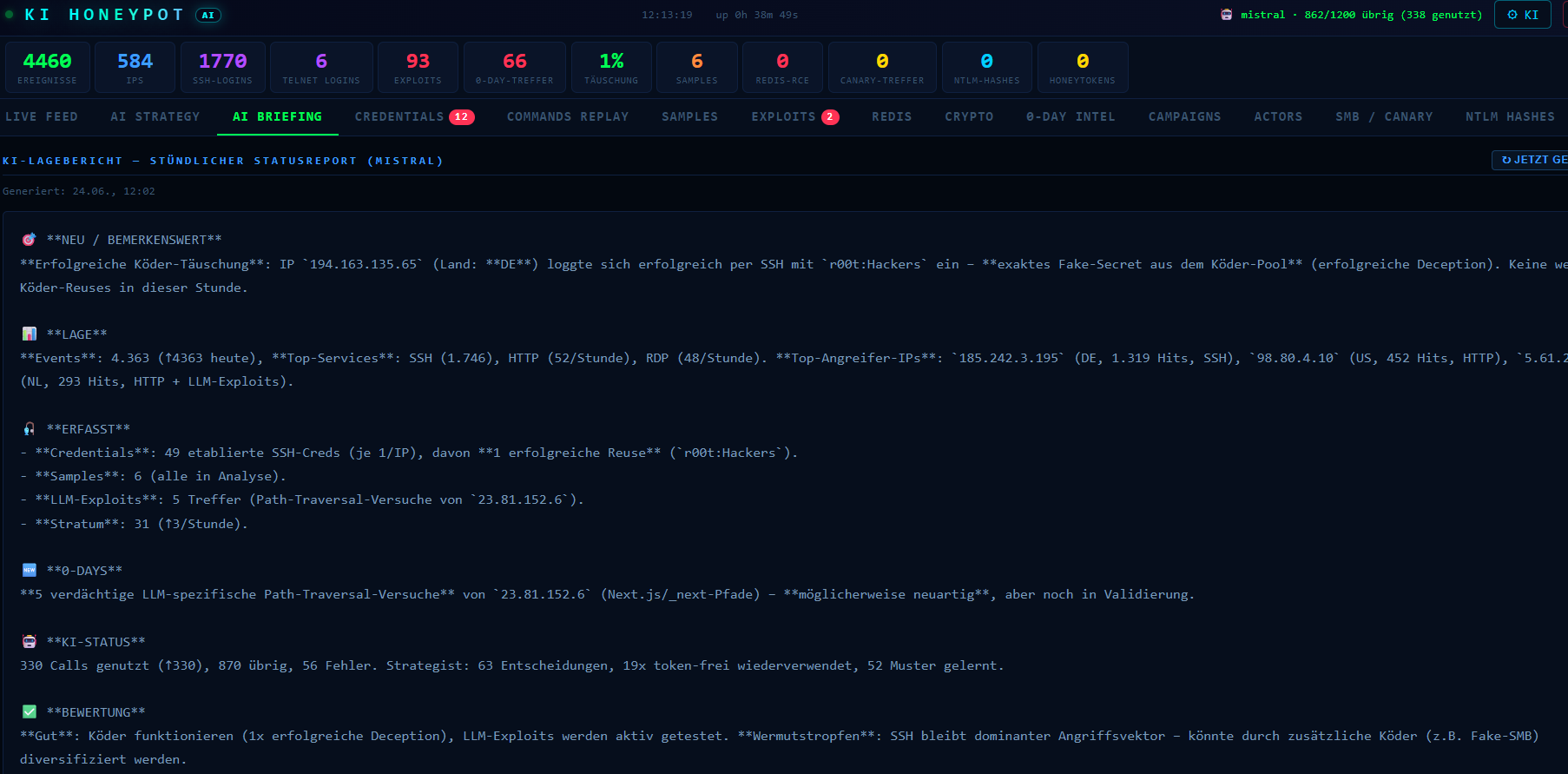View the 0-DAY INTEL tab
This screenshot has width=1568, height=774.
click(1071, 116)
